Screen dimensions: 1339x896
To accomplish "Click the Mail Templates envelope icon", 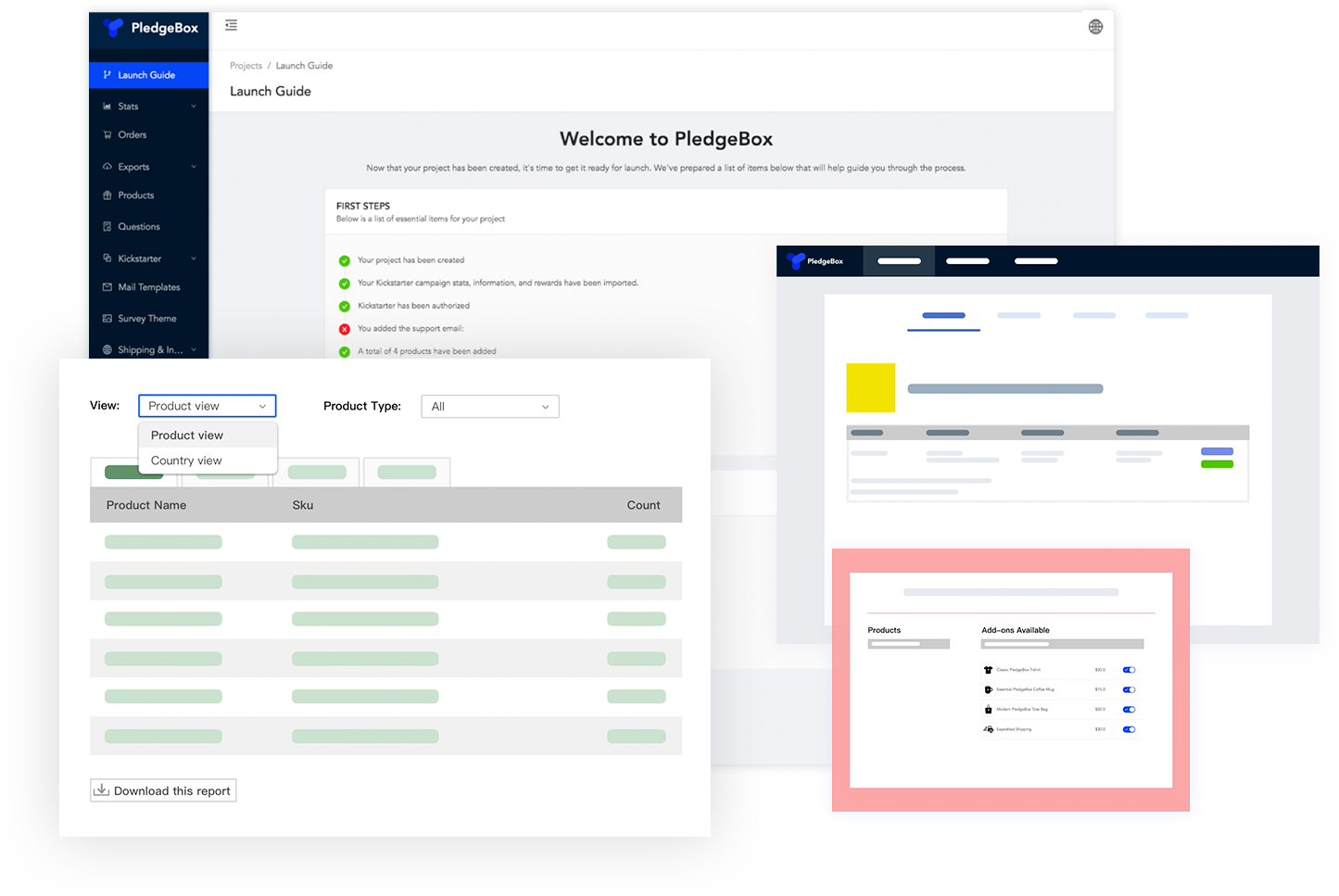I will point(108,287).
